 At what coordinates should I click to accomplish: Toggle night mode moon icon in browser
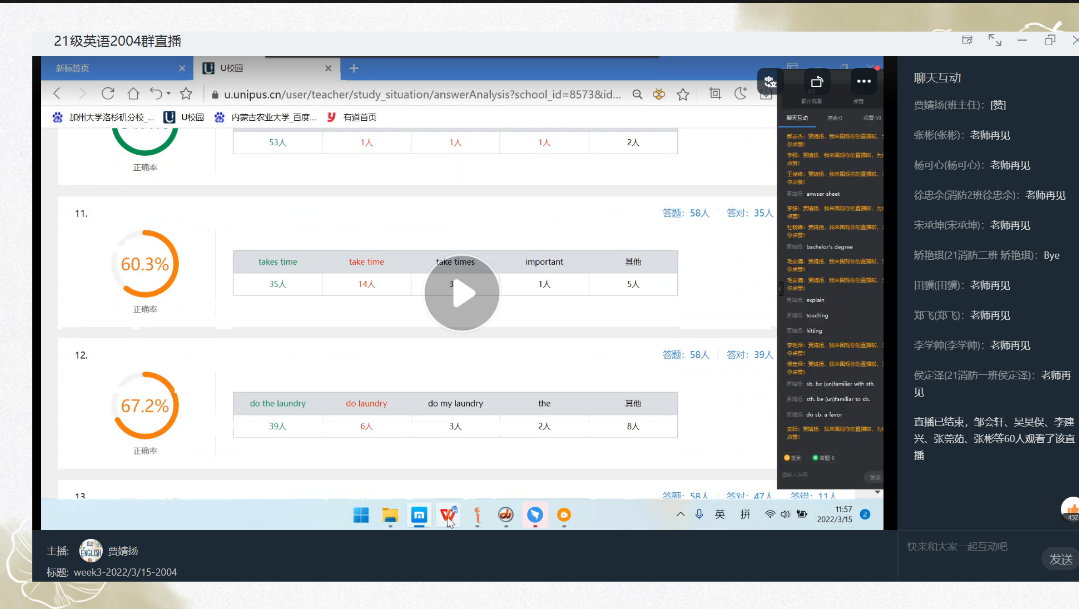click(740, 94)
